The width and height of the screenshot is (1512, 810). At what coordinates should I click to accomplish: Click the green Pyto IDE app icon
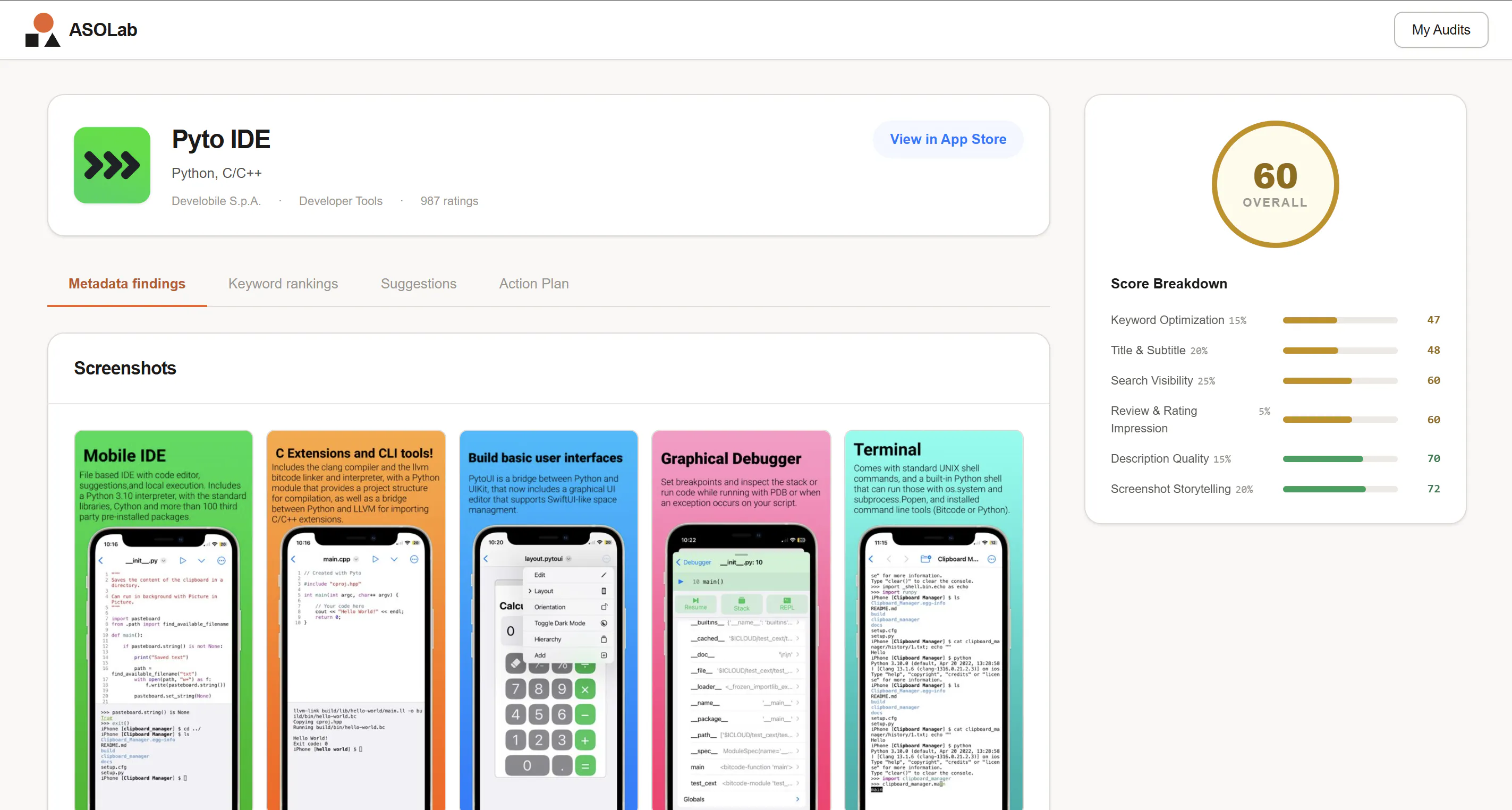coord(112,165)
